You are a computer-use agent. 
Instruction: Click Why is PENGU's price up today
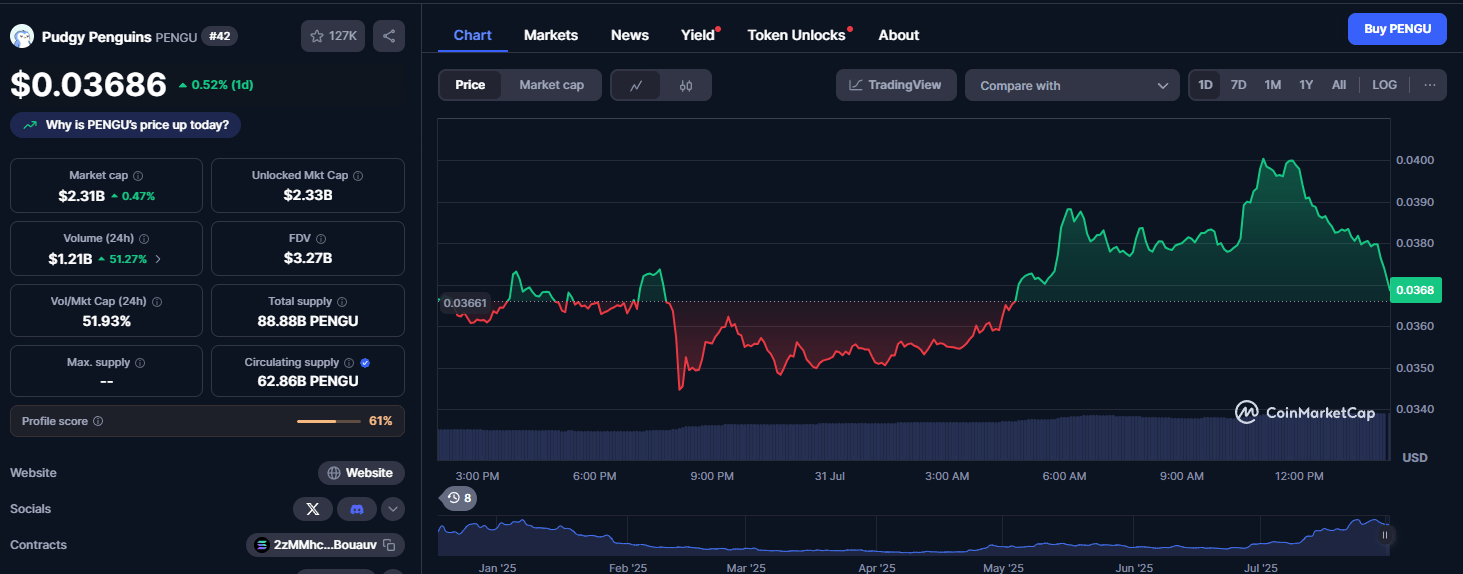click(126, 125)
